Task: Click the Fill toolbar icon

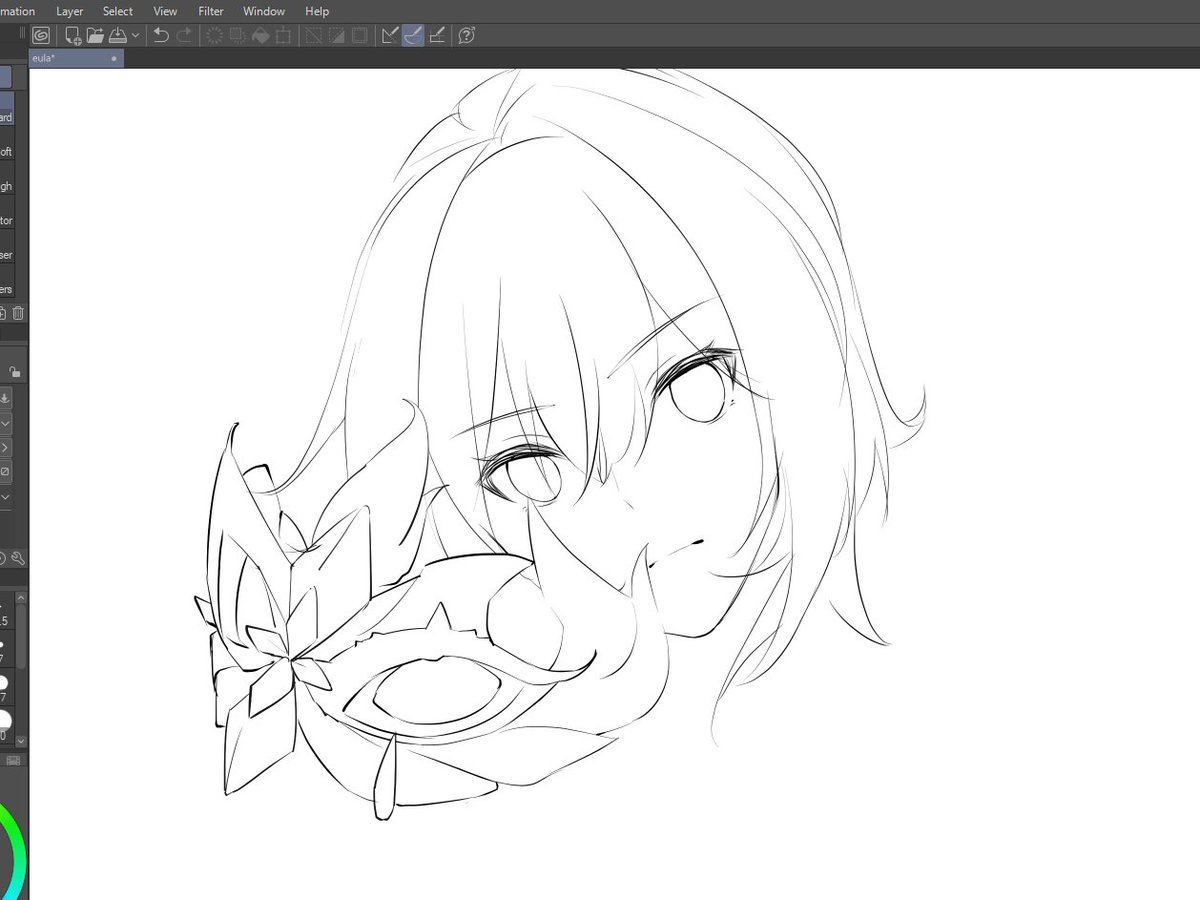Action: pos(260,35)
